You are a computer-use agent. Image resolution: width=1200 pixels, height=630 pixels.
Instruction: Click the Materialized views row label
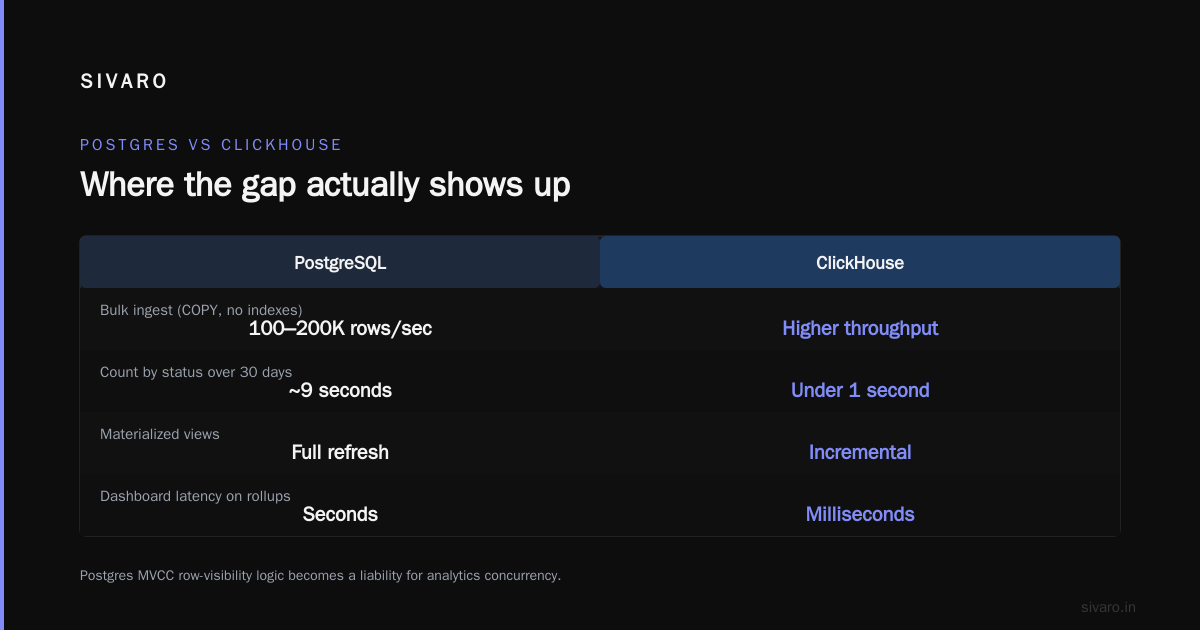coord(160,434)
